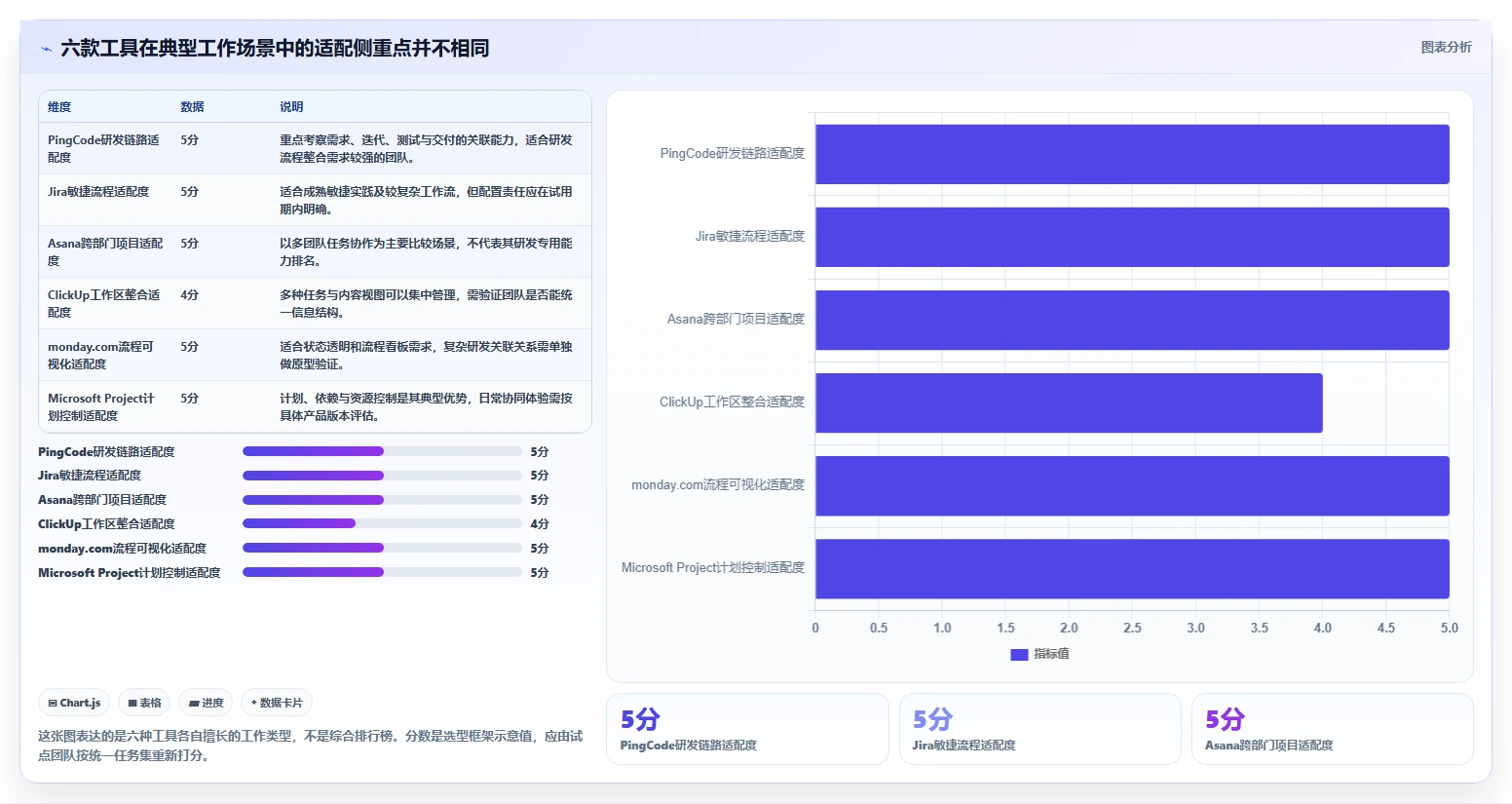Click the 表格 tag chip
Image resolution: width=1512 pixels, height=804 pixels.
144,703
